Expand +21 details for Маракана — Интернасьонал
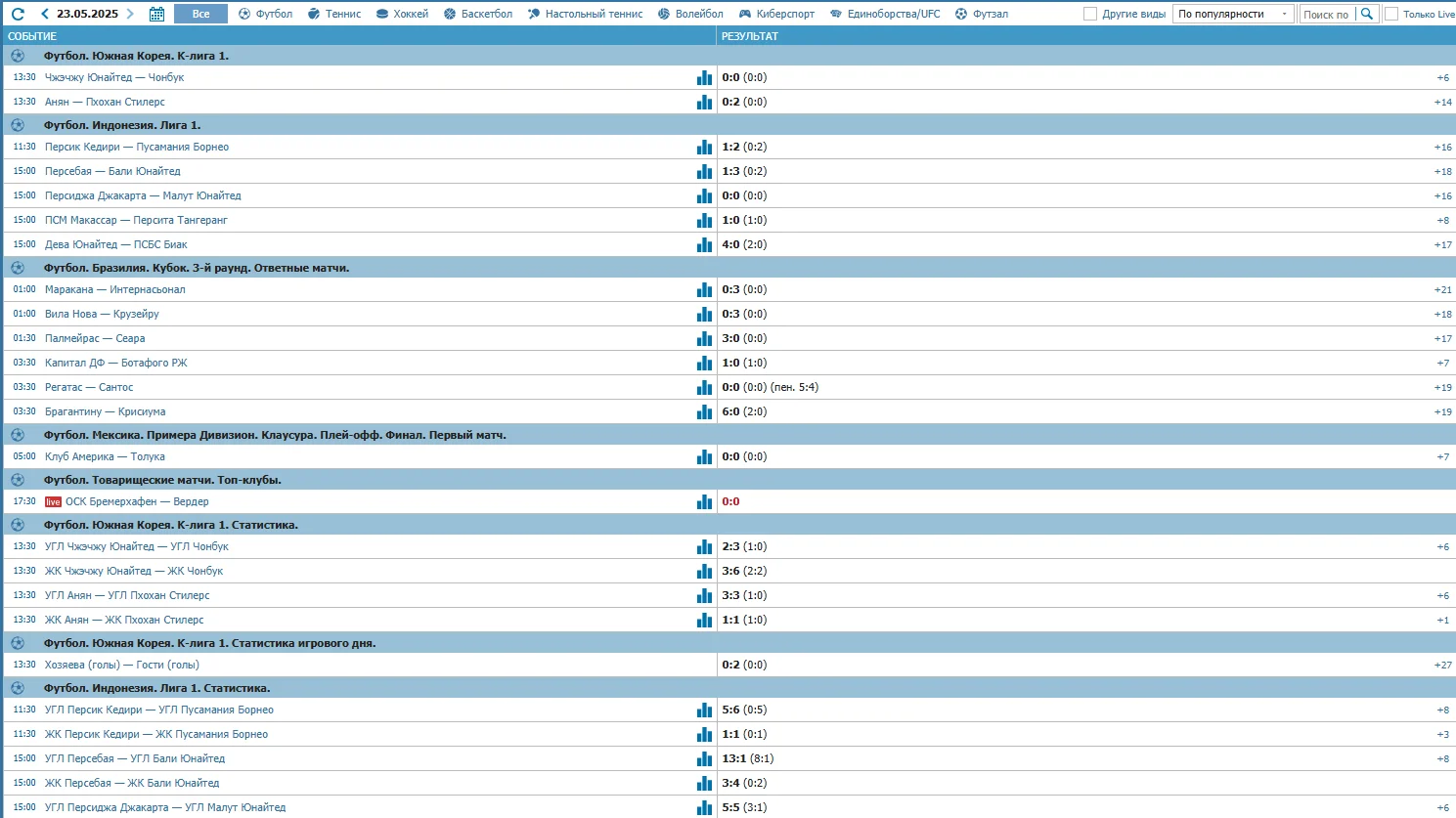 click(x=1442, y=290)
